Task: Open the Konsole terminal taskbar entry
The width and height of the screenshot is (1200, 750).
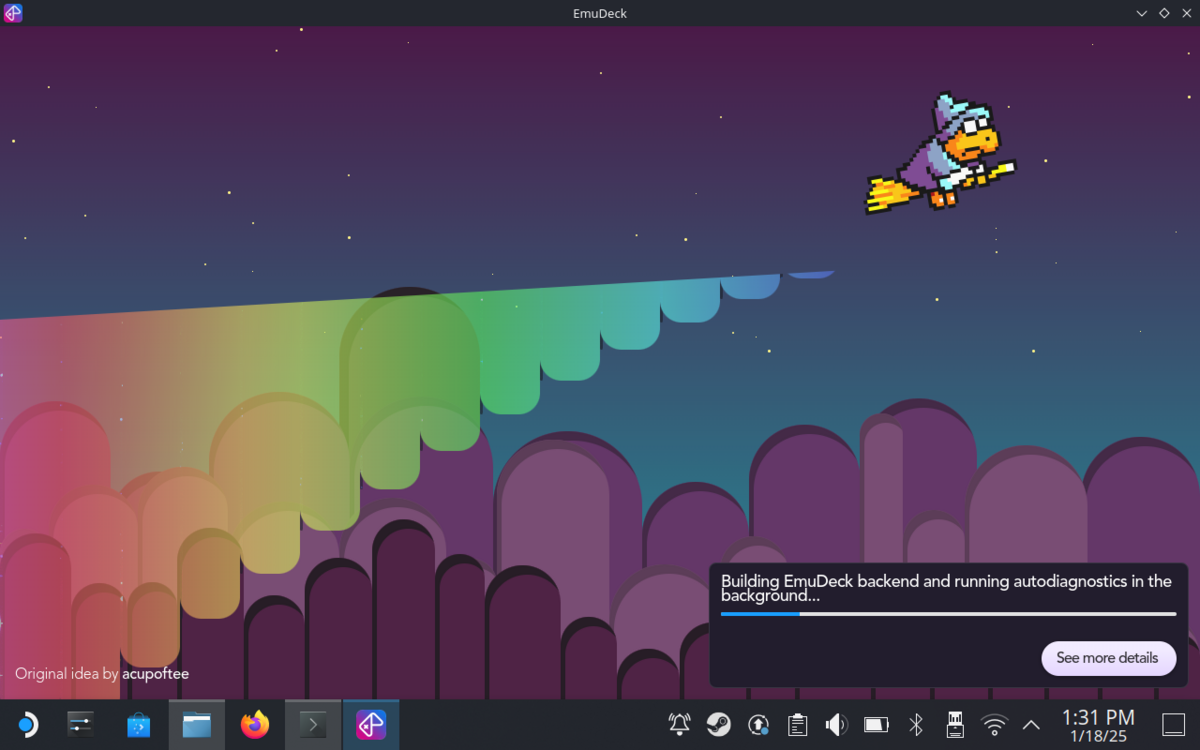Action: point(313,724)
